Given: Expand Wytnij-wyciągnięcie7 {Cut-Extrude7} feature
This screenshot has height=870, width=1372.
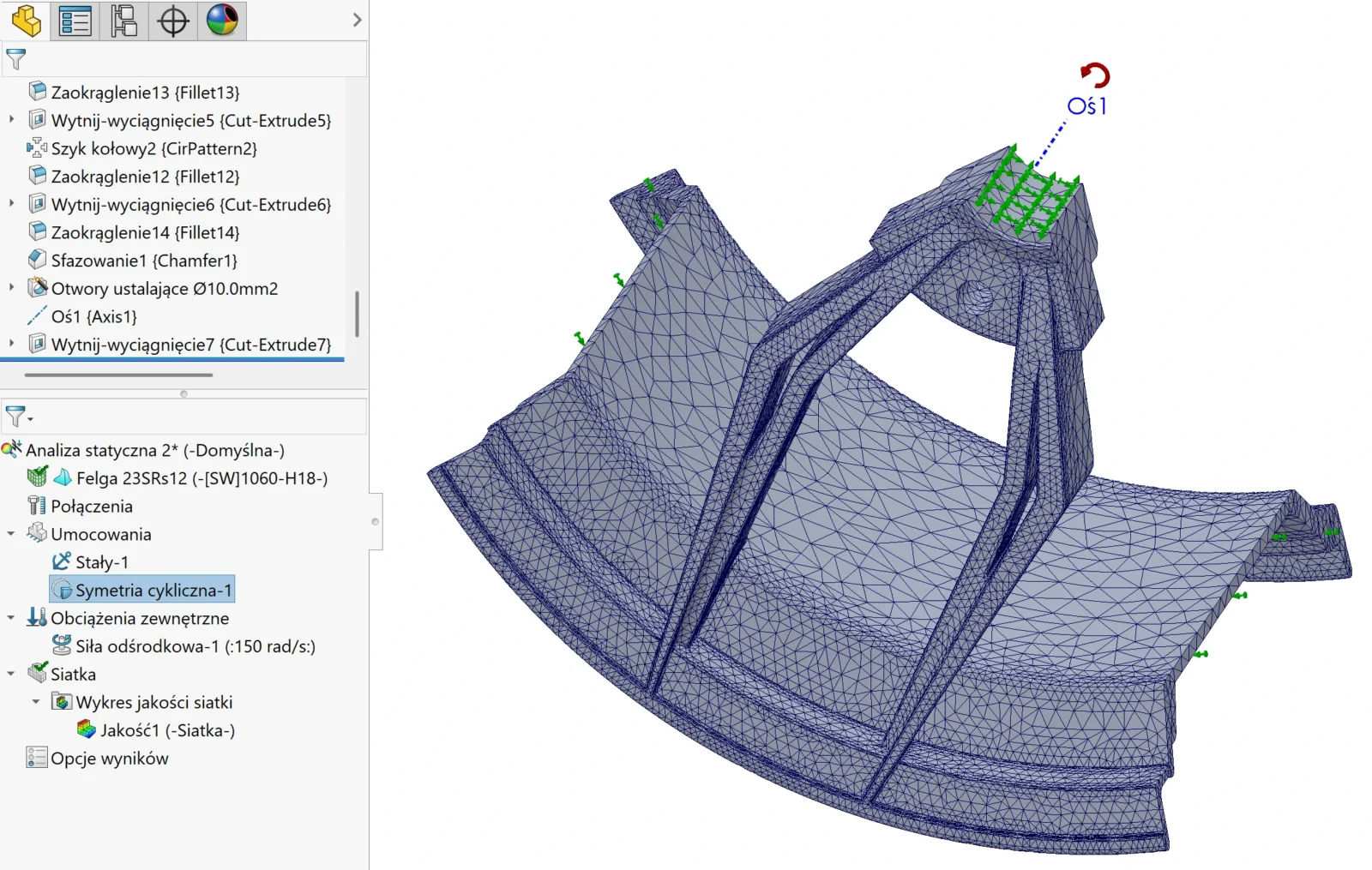Looking at the screenshot, I should pos(11,345).
